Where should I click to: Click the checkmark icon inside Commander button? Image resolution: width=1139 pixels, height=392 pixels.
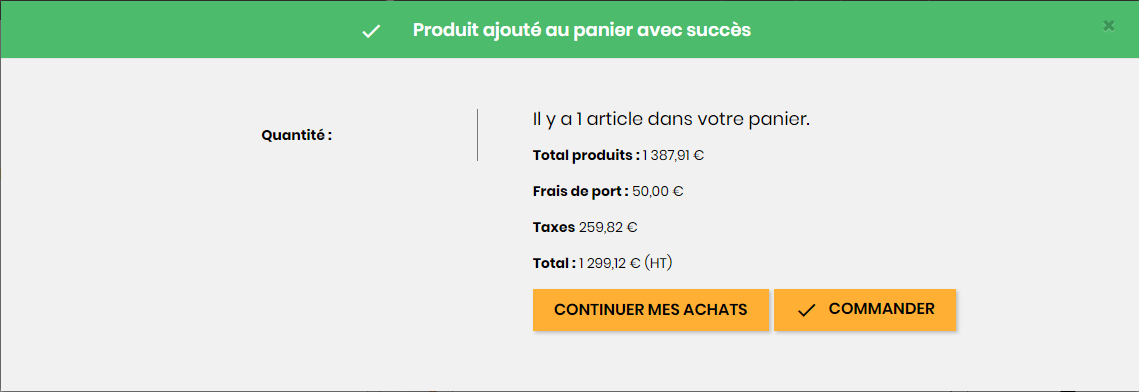click(x=806, y=311)
